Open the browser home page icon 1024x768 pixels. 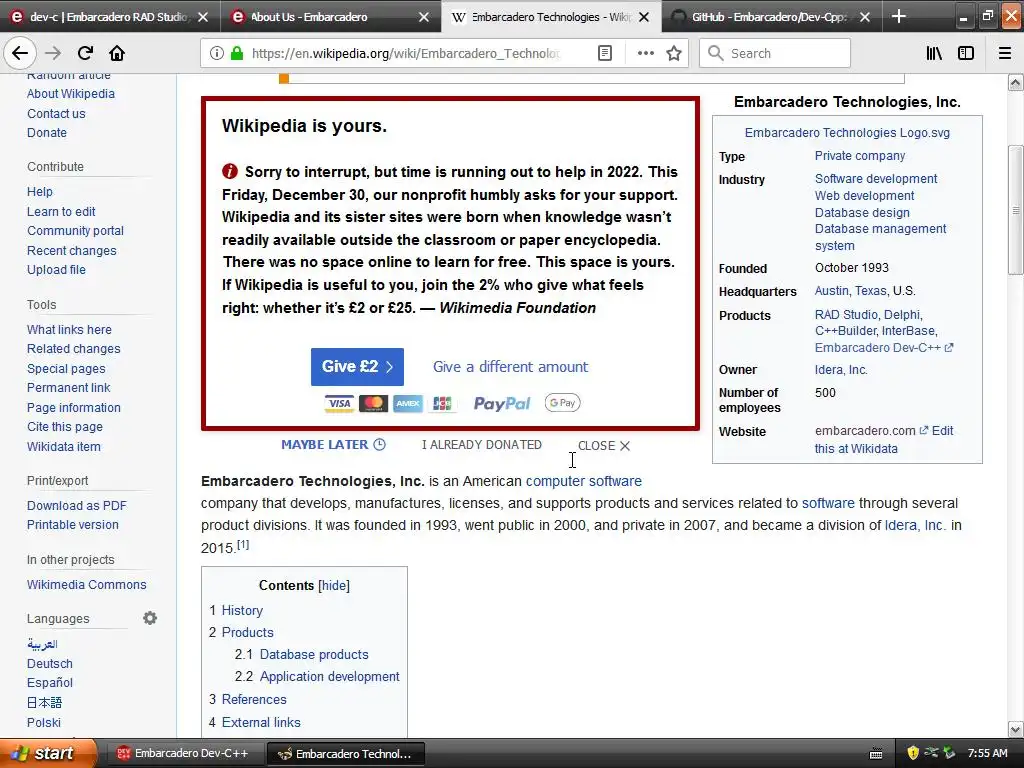(x=117, y=53)
